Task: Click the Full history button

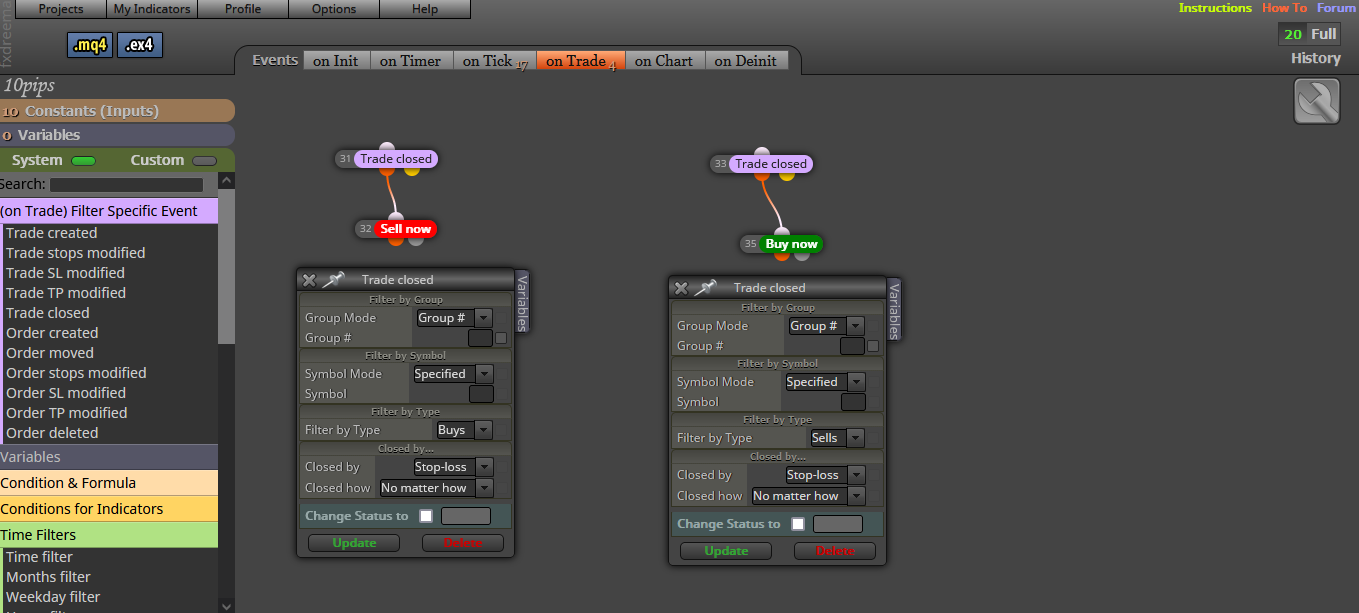Action: [1323, 34]
